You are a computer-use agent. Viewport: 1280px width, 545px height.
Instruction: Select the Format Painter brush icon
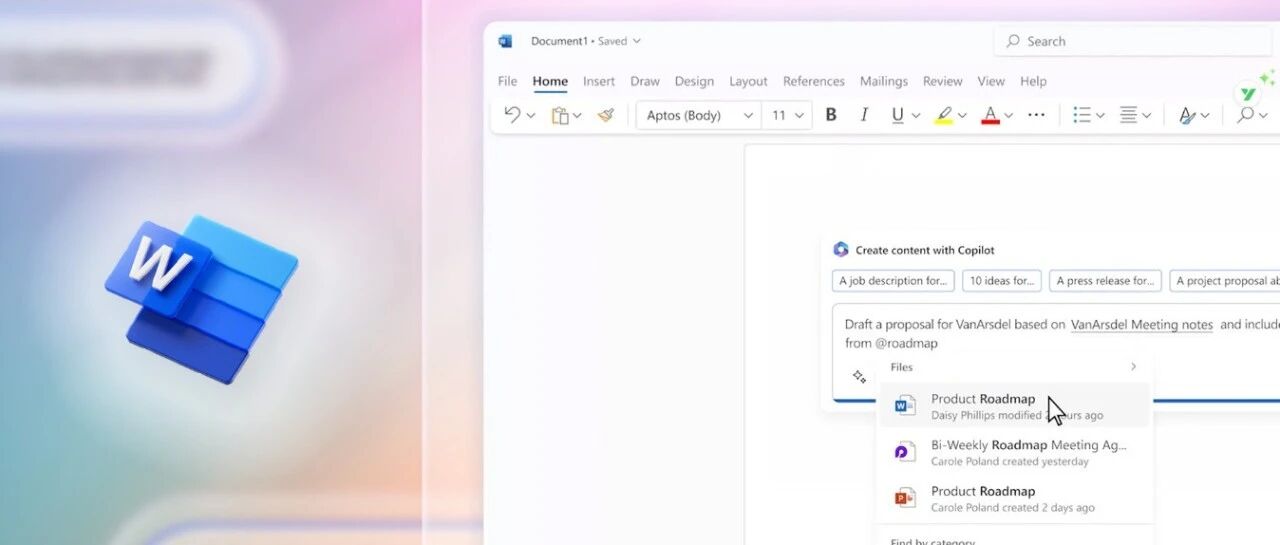coord(605,115)
